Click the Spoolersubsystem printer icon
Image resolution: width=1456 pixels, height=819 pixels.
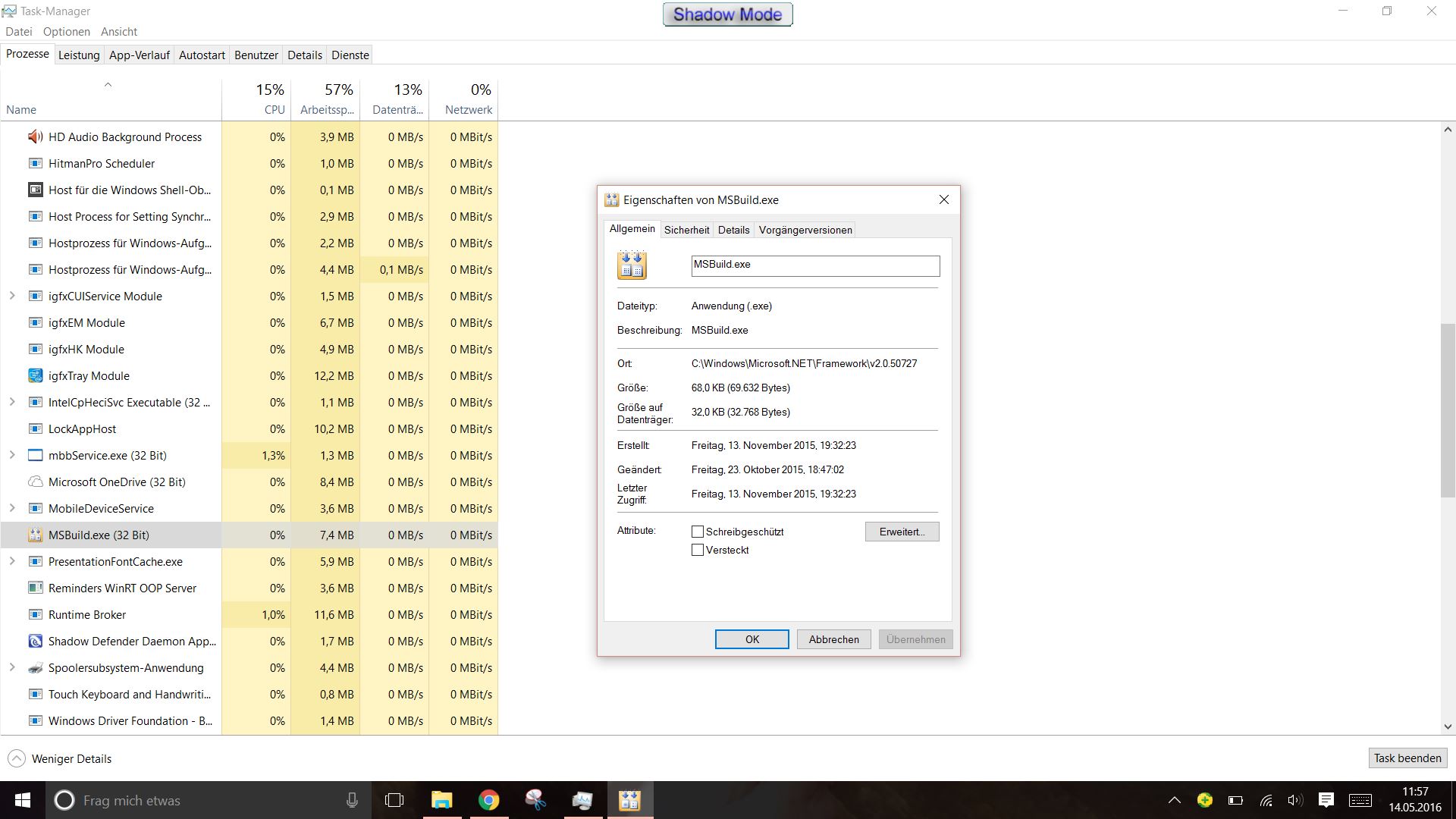click(35, 668)
